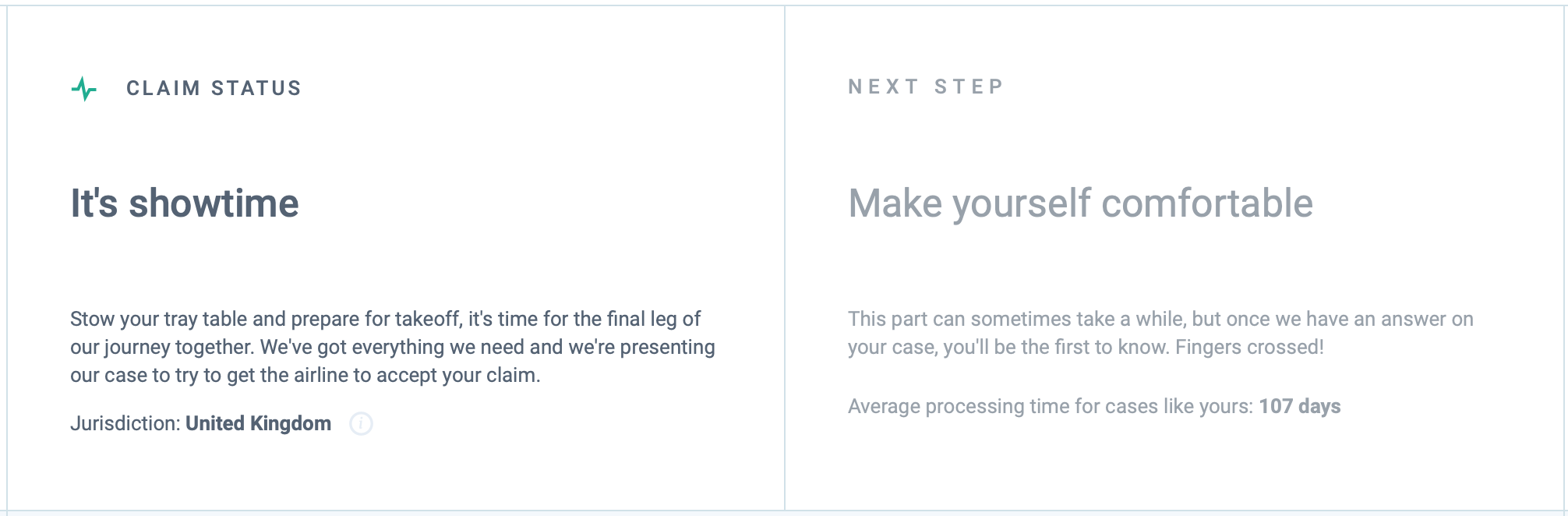Click the Jurisdiction label

pyautogui.click(x=125, y=423)
